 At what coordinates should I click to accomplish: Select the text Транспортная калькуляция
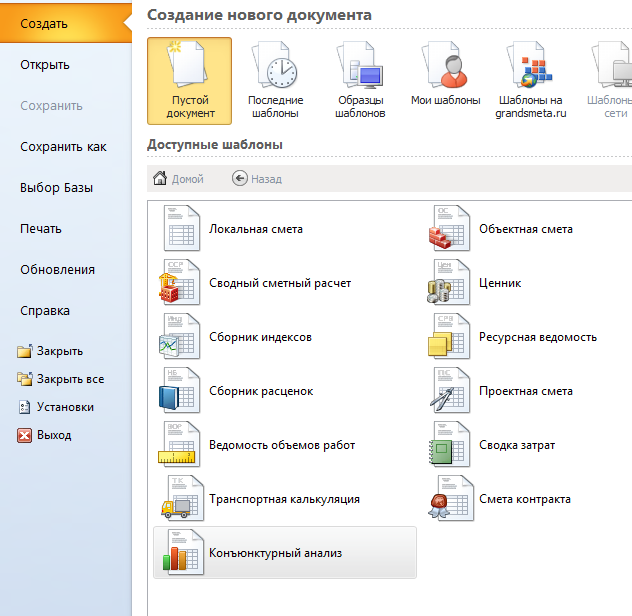[x=284, y=499]
